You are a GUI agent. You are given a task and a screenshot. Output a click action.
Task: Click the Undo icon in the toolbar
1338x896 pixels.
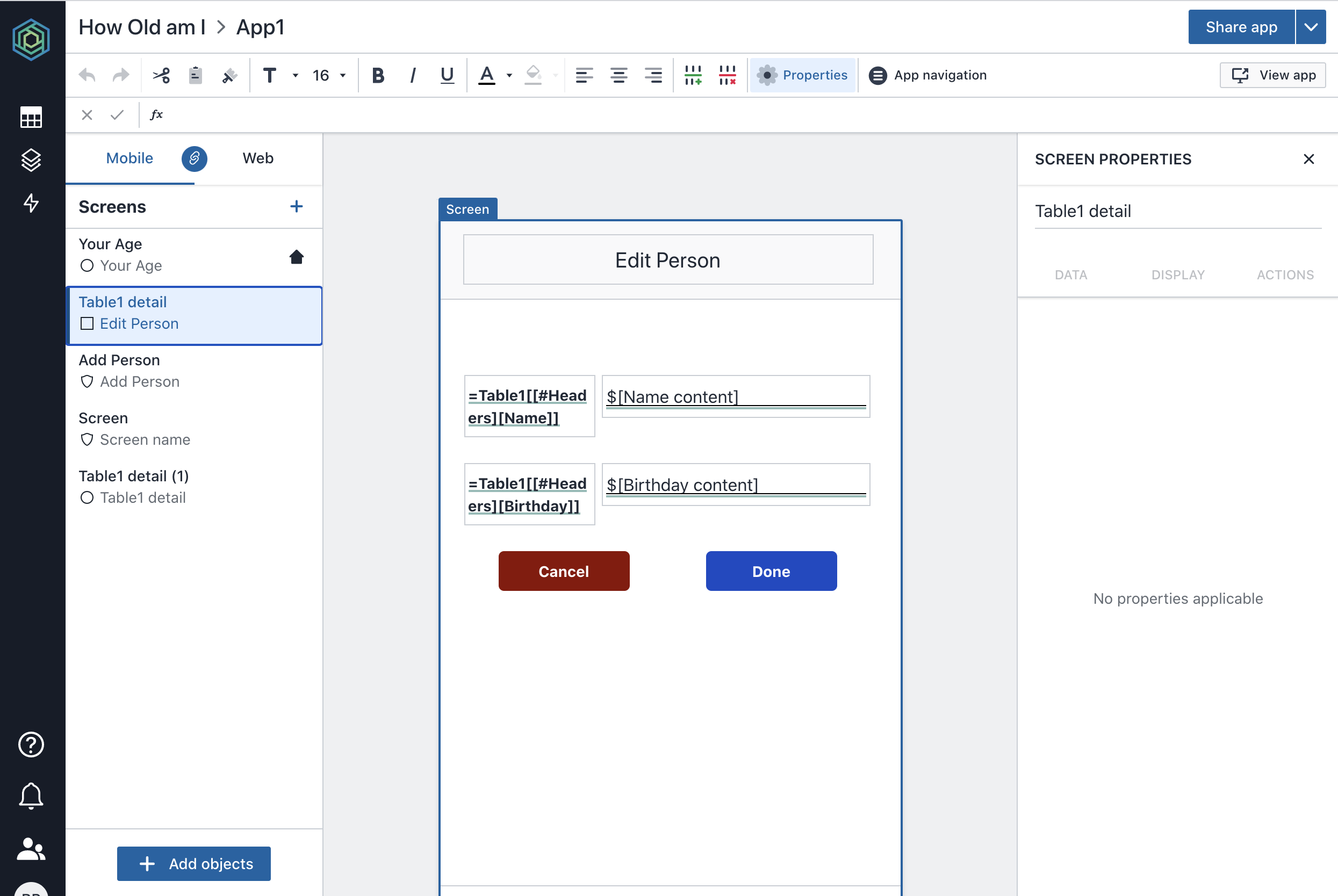[87, 75]
